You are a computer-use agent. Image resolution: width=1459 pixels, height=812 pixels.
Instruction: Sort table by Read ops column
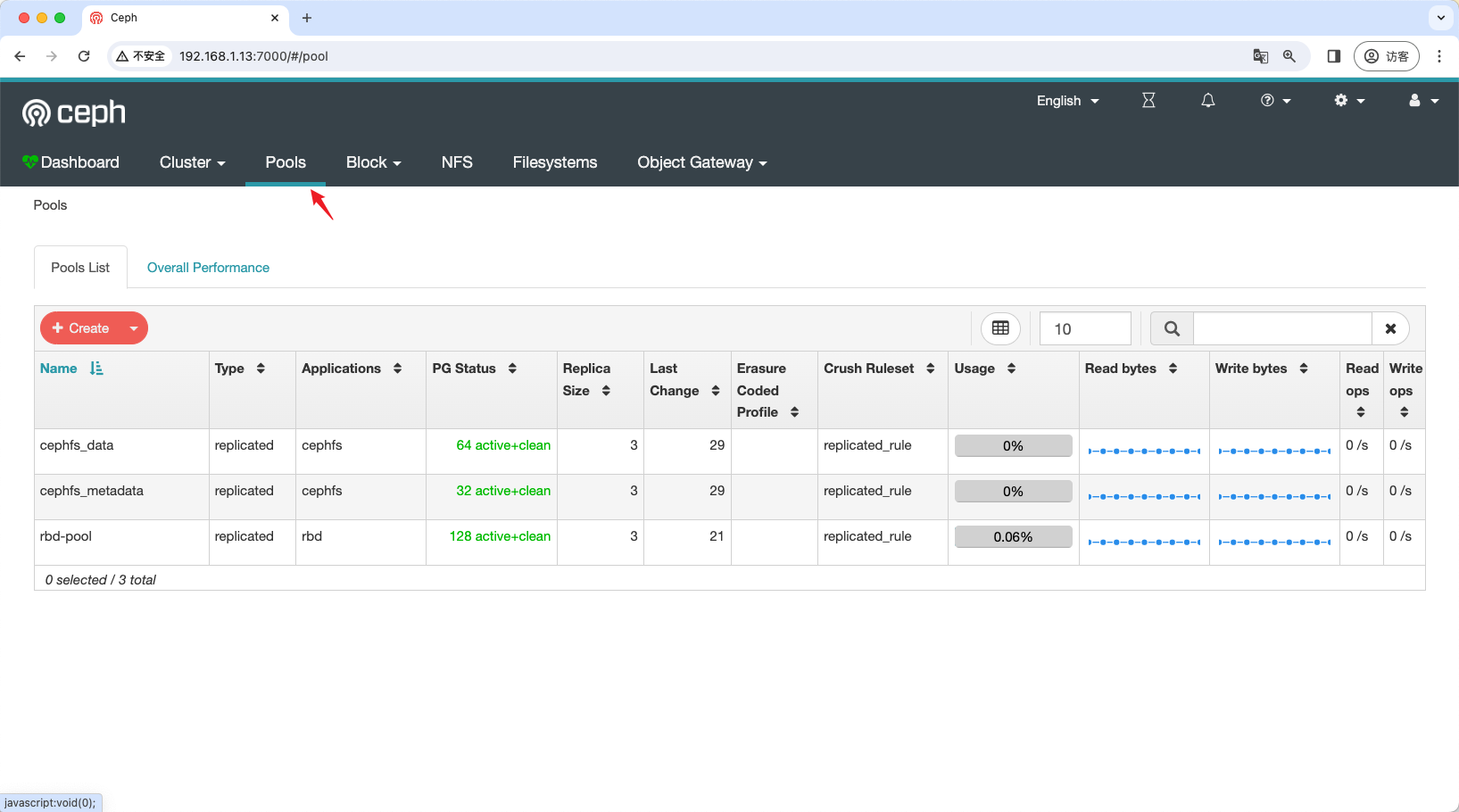1362,390
